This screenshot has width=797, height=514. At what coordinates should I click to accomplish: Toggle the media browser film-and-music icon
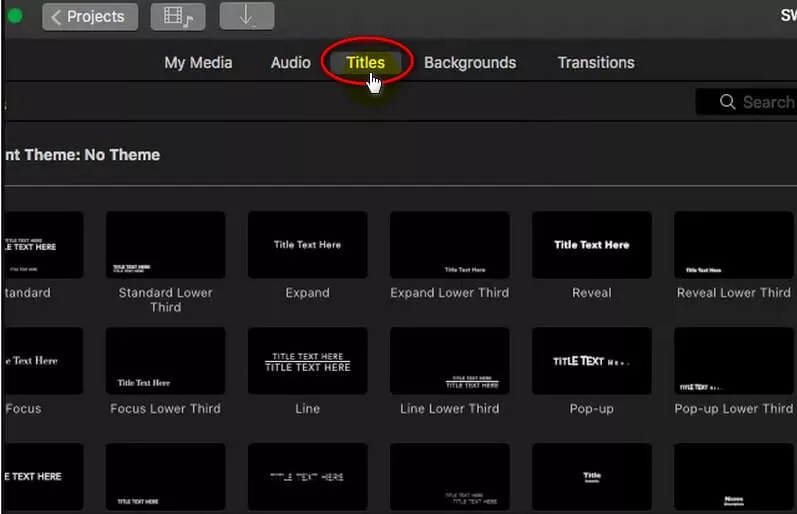click(178, 17)
